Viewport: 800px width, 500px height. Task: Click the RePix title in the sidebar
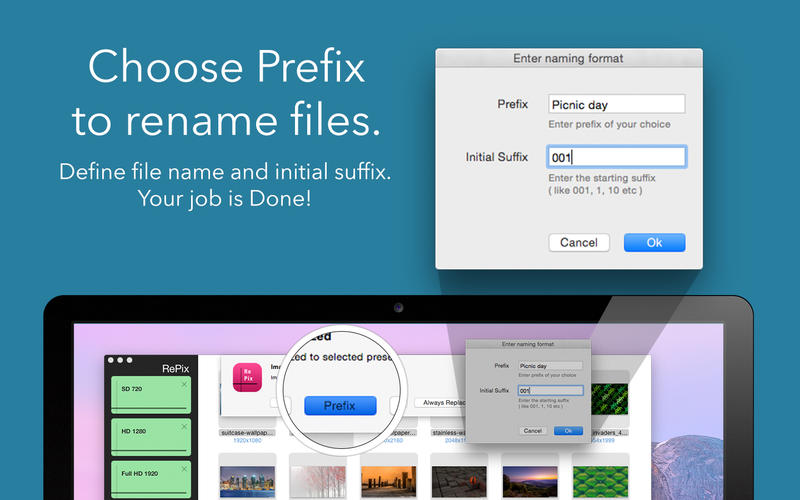pos(176,368)
